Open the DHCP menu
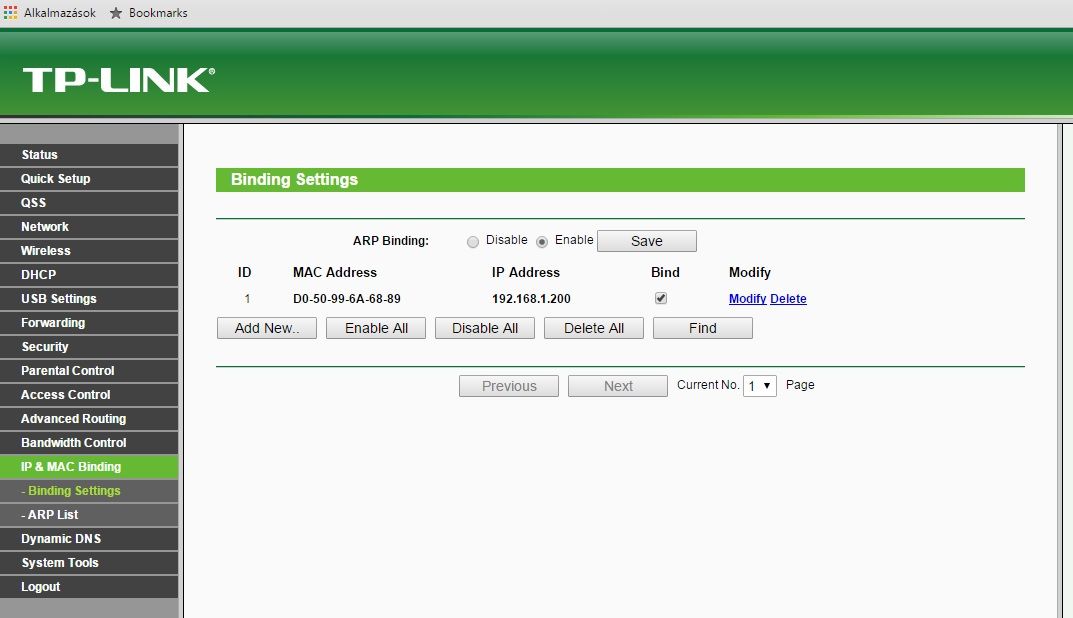The image size is (1073, 618). click(x=89, y=274)
